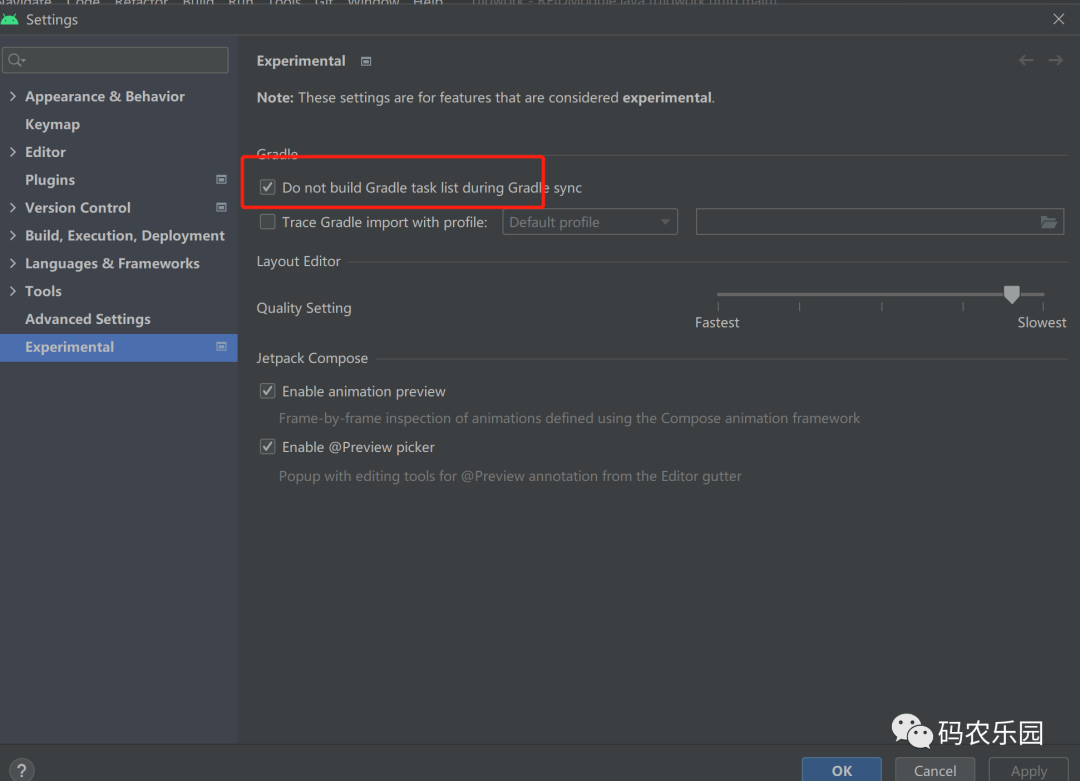This screenshot has height=781, width=1080.
Task: Click the Quality Setting label
Action: pos(304,308)
